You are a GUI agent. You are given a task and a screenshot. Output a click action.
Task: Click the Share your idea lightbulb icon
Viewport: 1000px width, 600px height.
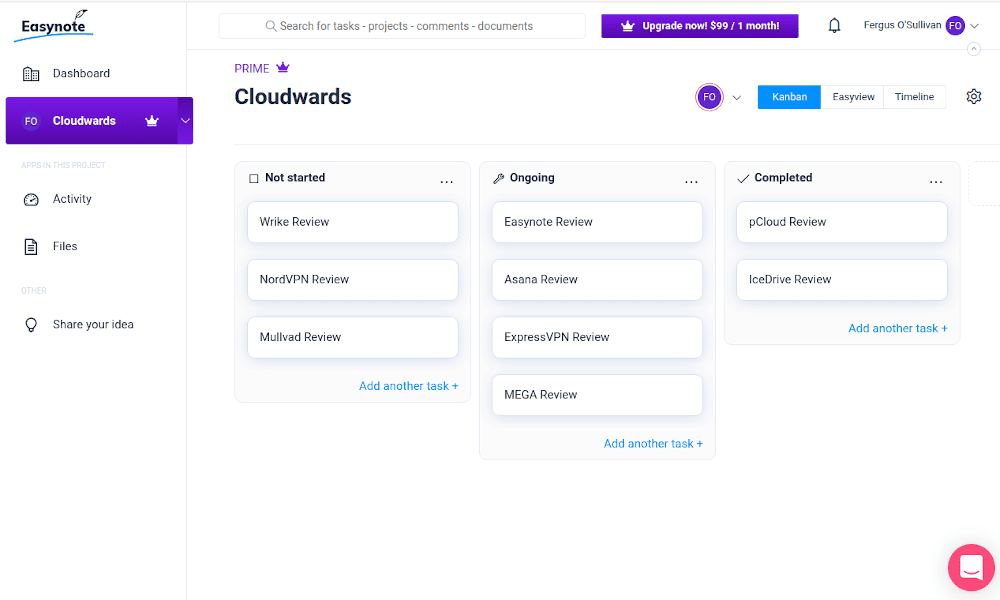point(31,325)
